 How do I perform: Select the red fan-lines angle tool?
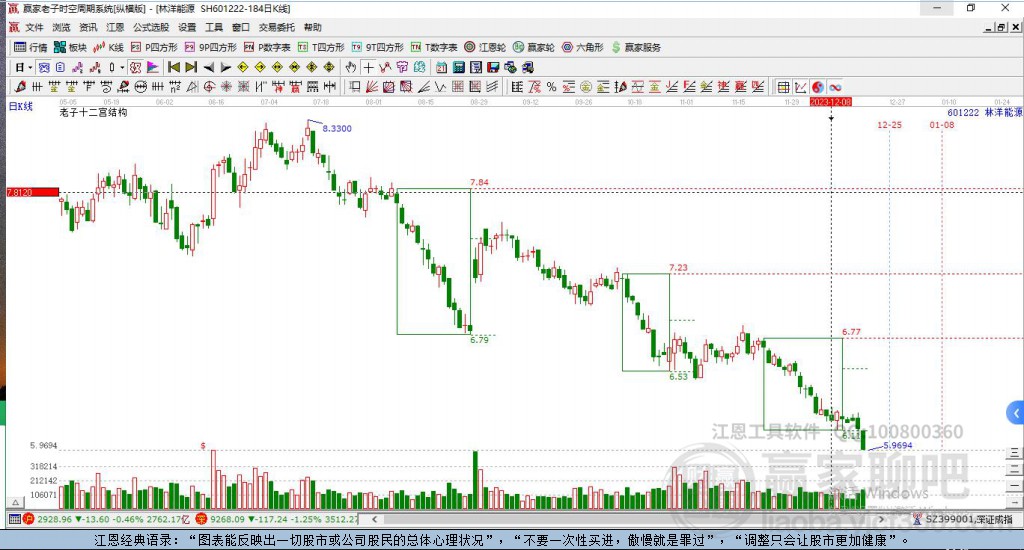pyautogui.click(x=372, y=87)
